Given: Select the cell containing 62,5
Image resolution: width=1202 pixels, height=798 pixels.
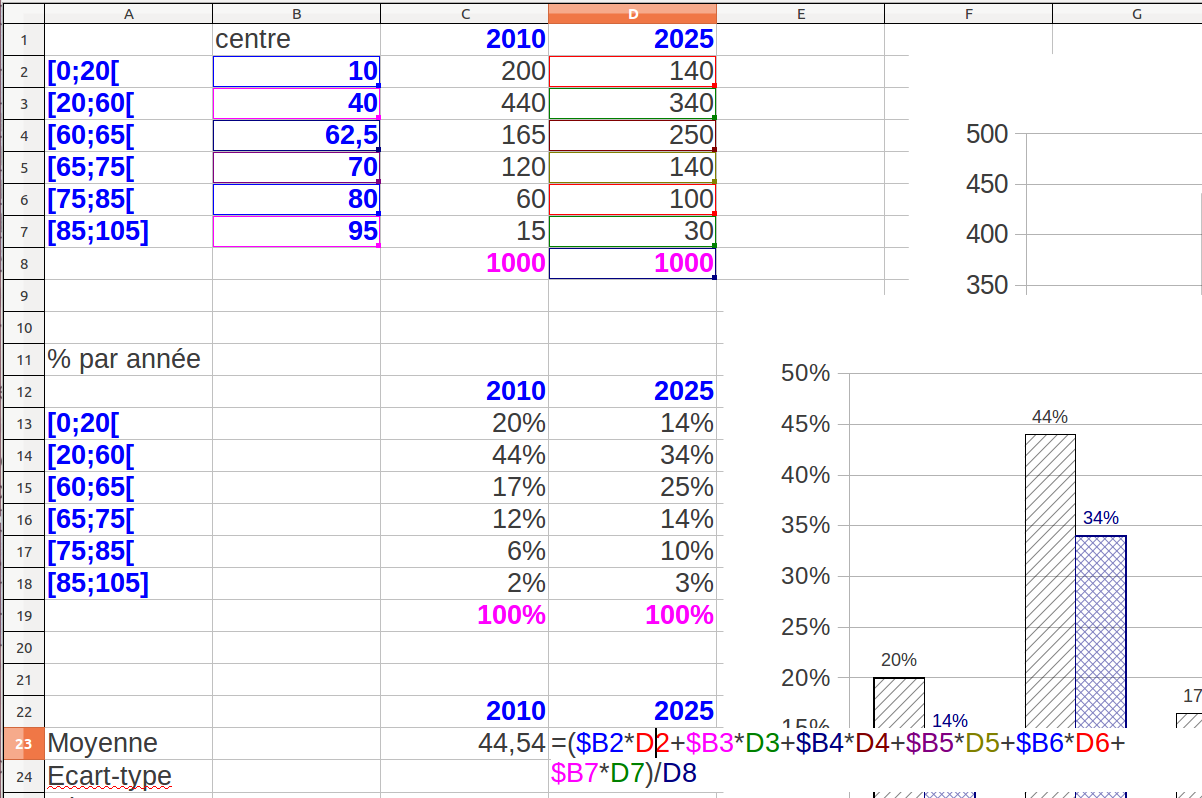Looking at the screenshot, I should 296,135.
